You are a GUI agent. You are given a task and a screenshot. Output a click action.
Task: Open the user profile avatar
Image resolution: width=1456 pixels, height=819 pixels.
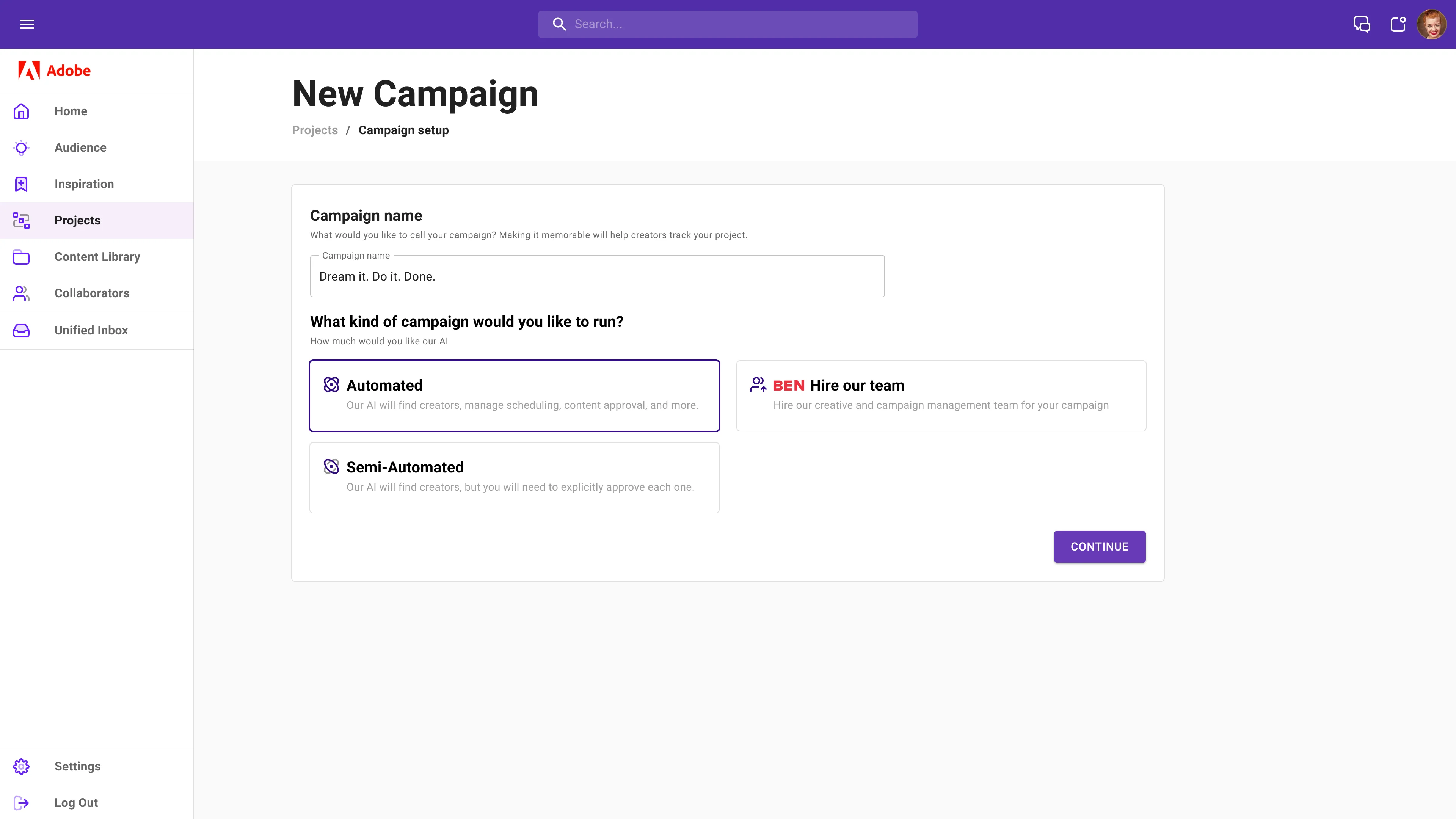point(1432,24)
